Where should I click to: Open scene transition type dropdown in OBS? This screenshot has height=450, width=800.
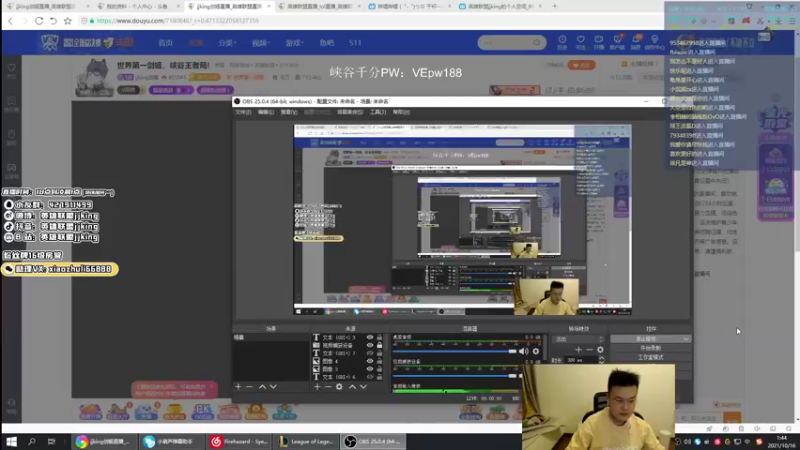click(x=578, y=339)
